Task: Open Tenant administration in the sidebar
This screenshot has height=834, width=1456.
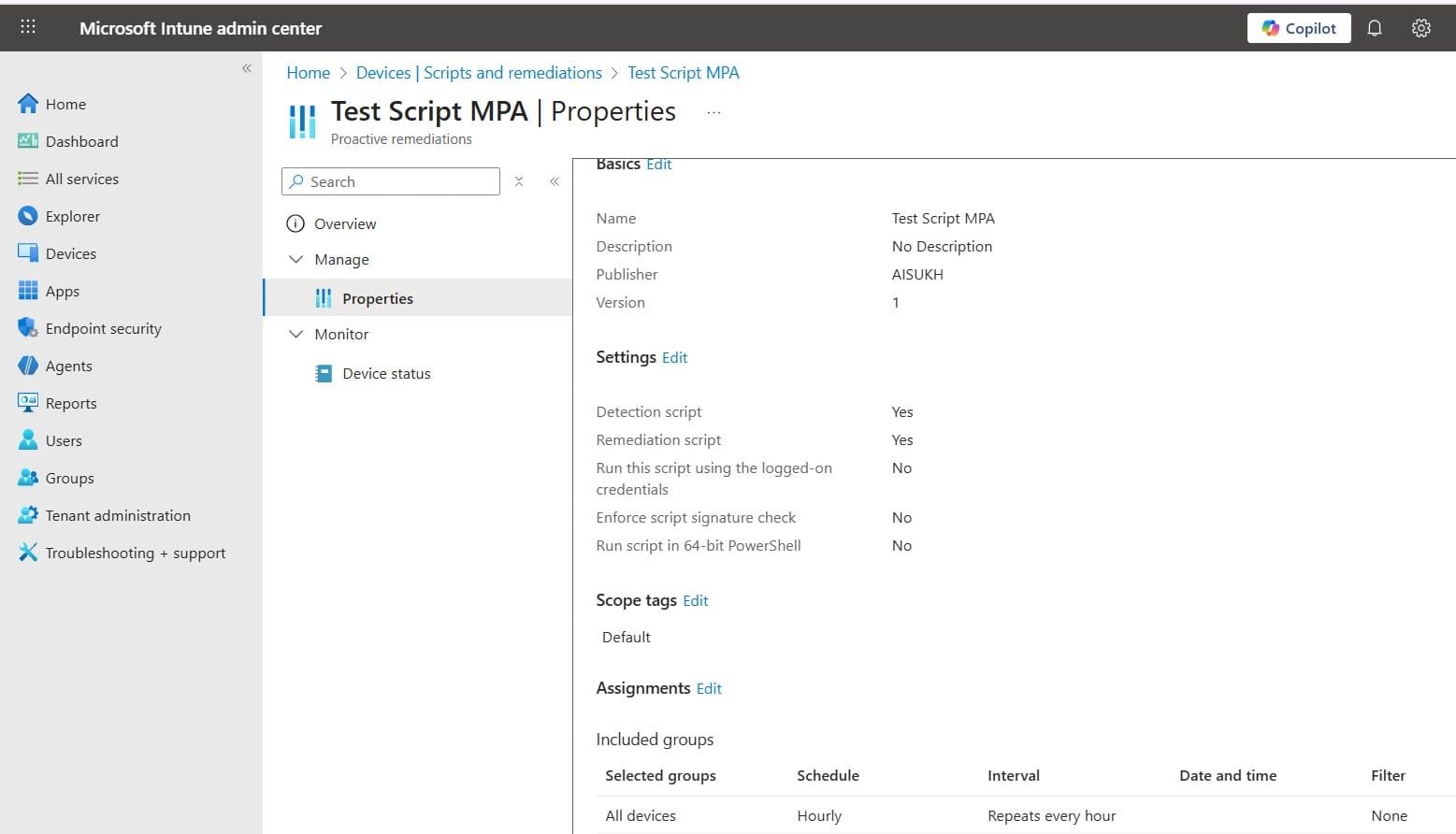Action: tap(118, 515)
